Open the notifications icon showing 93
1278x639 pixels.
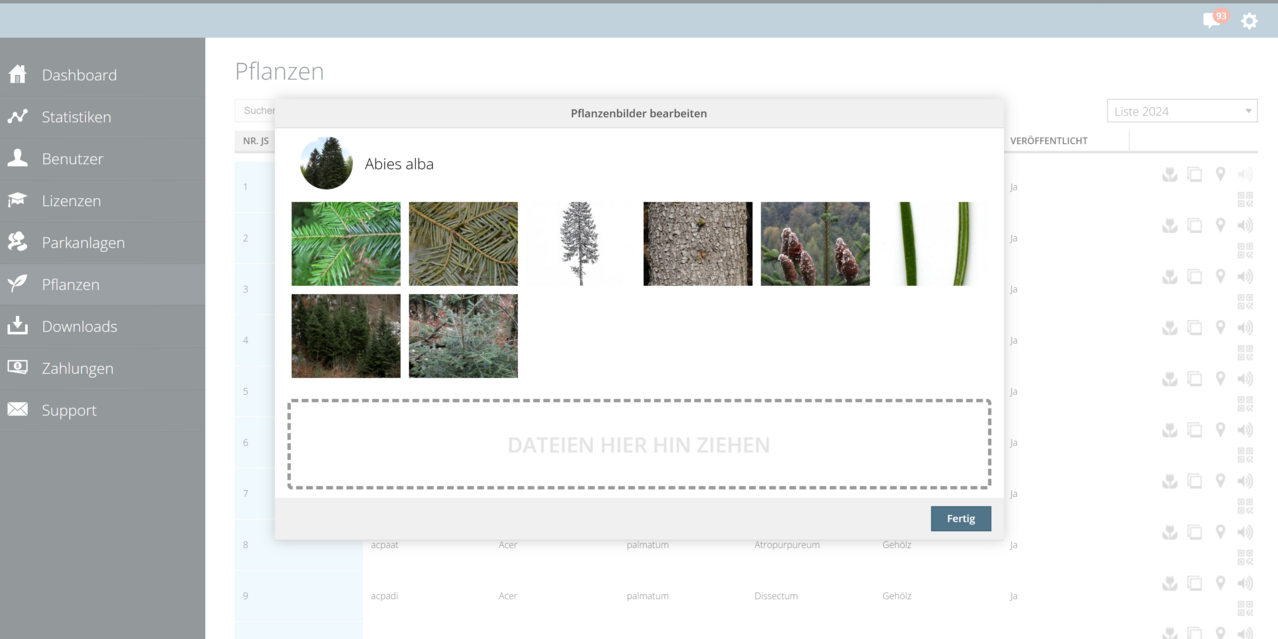(1215, 19)
